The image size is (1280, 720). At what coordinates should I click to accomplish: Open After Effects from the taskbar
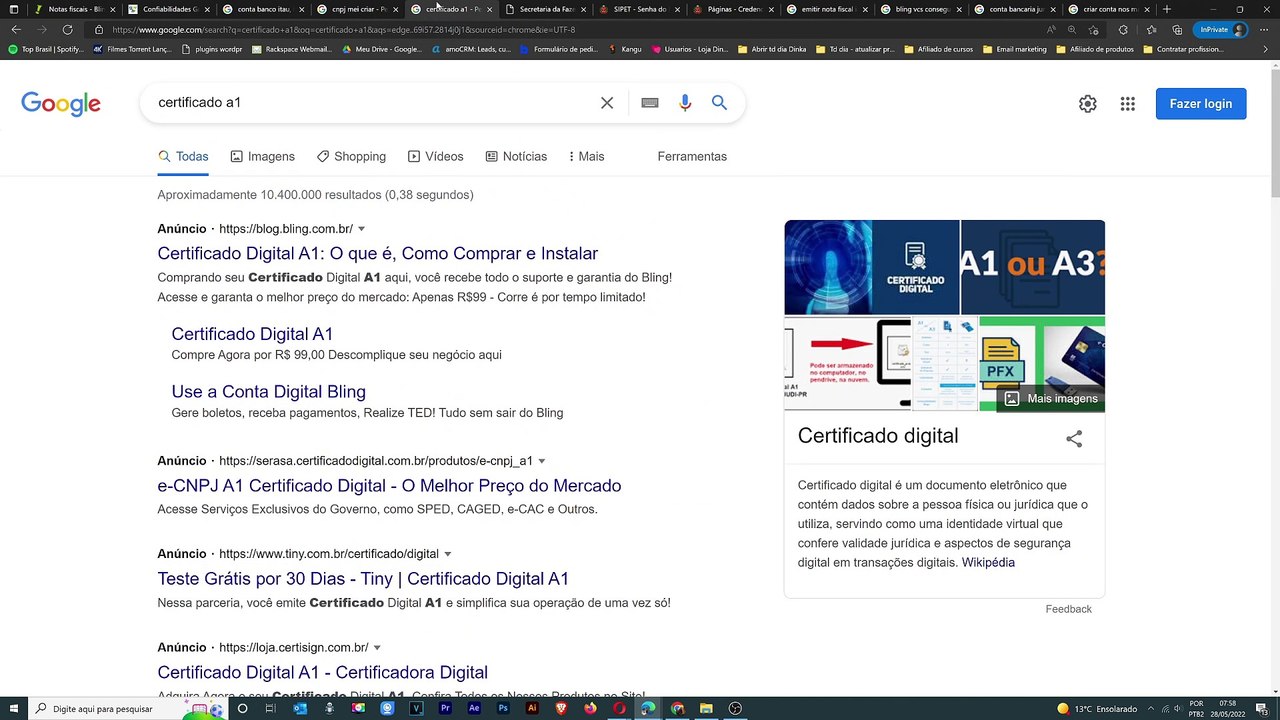click(x=474, y=709)
